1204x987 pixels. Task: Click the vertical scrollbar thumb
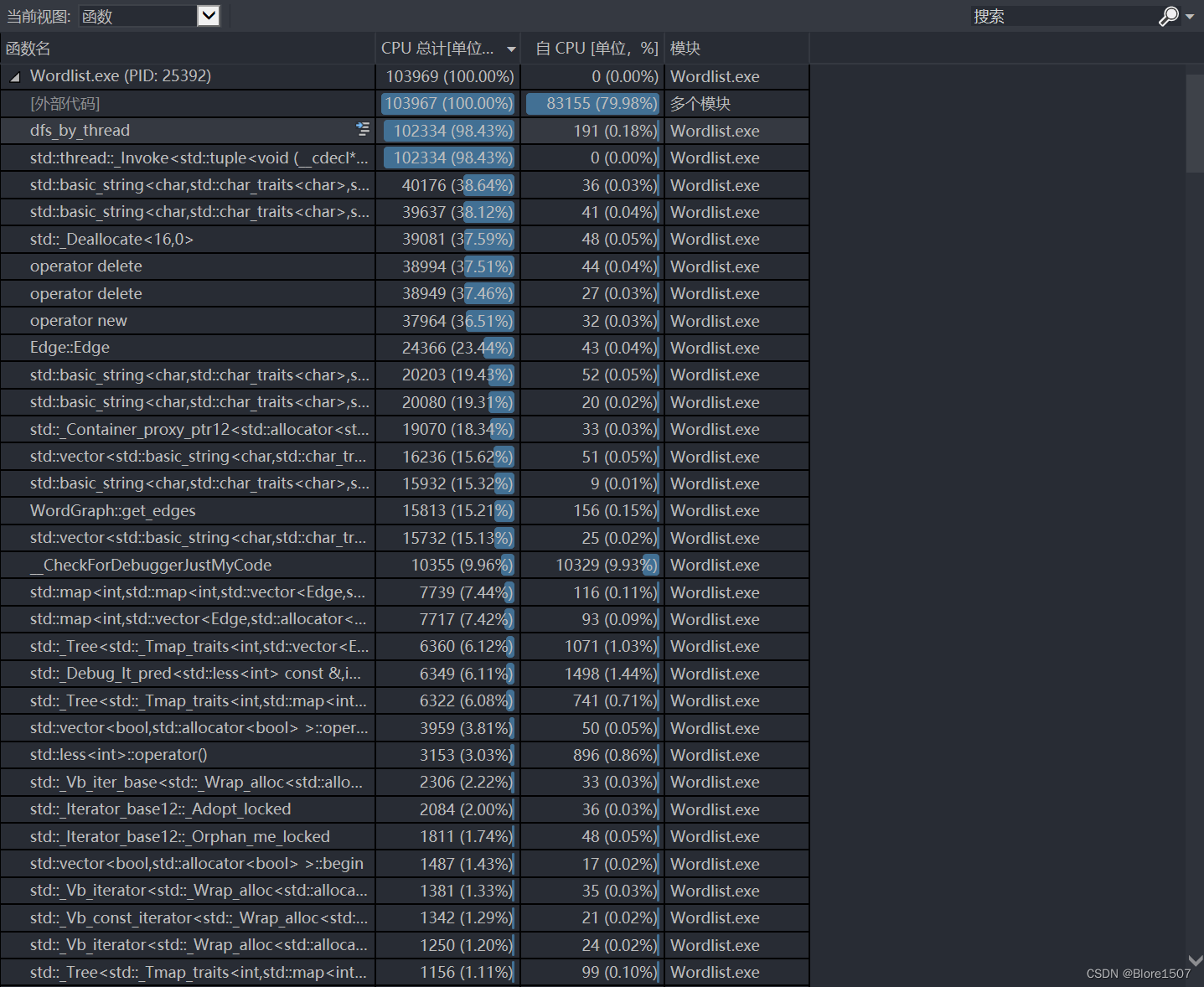(x=1195, y=123)
